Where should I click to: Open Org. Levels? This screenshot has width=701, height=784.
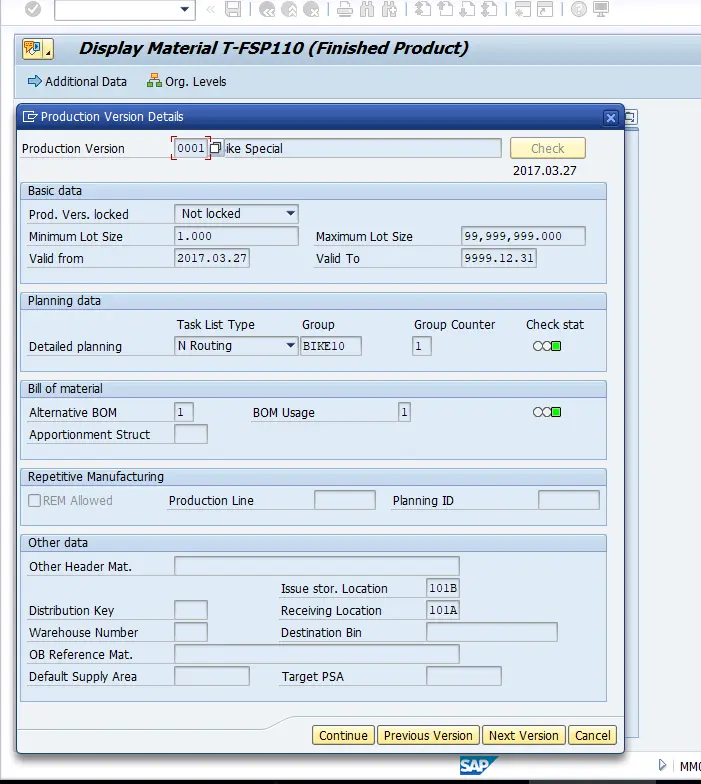[x=187, y=81]
